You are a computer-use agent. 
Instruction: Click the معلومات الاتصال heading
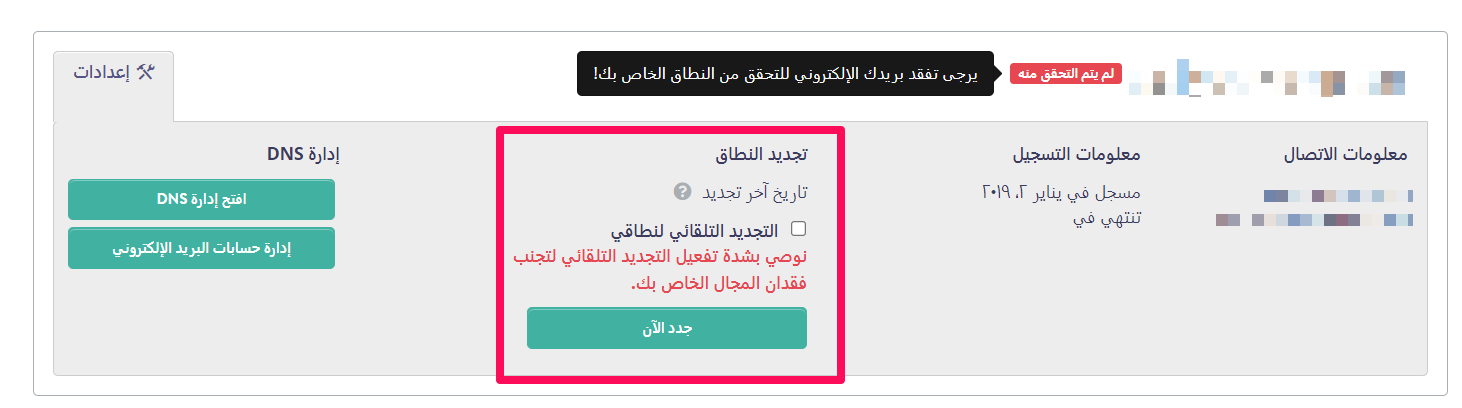pos(1345,155)
